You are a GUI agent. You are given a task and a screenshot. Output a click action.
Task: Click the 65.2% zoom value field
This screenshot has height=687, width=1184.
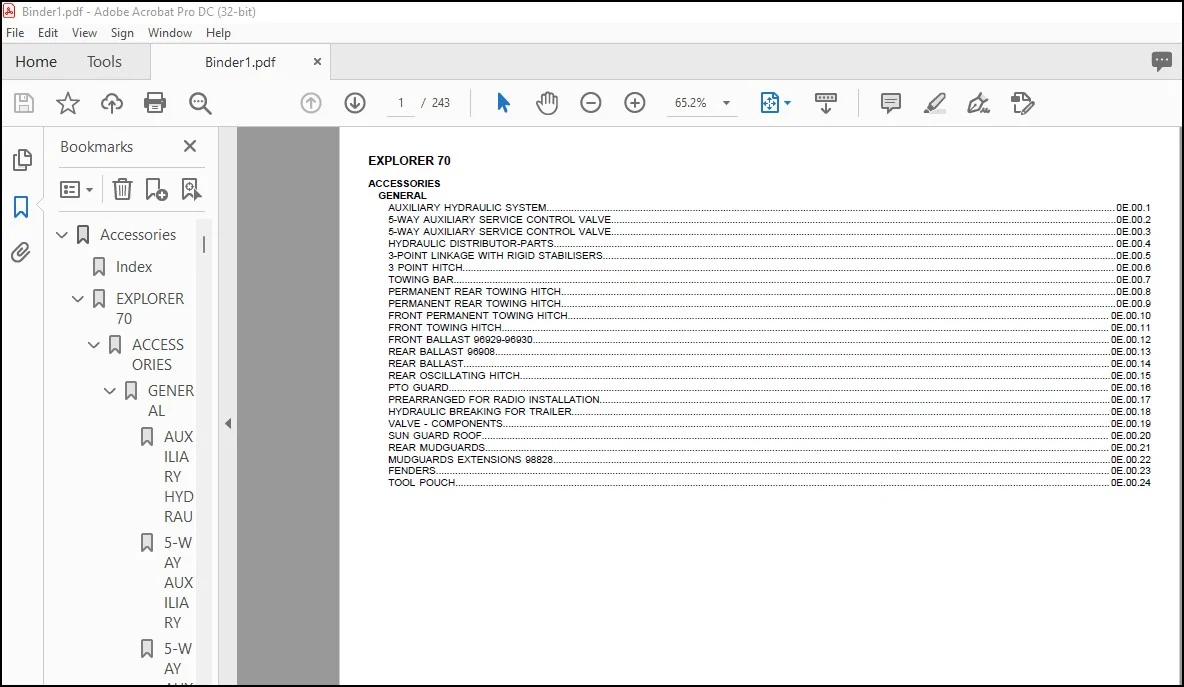coord(691,103)
